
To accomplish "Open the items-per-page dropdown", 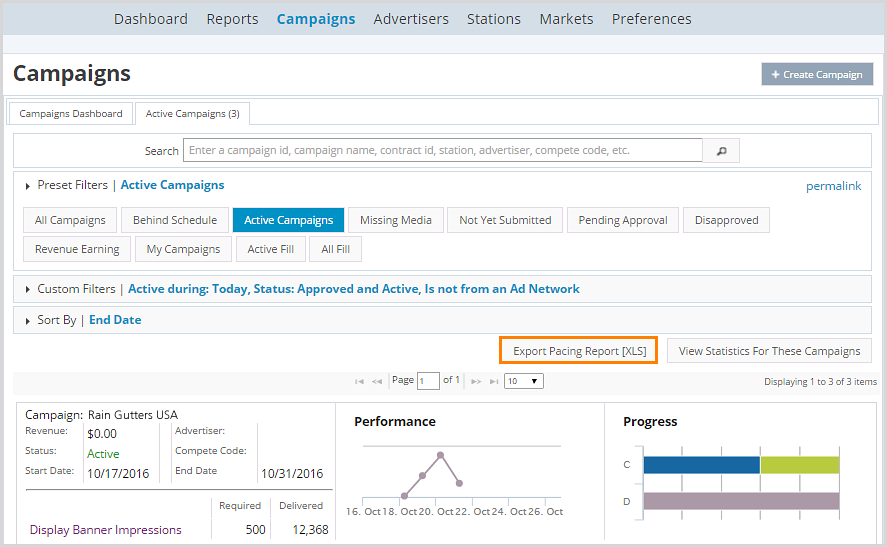I will click(x=523, y=381).
